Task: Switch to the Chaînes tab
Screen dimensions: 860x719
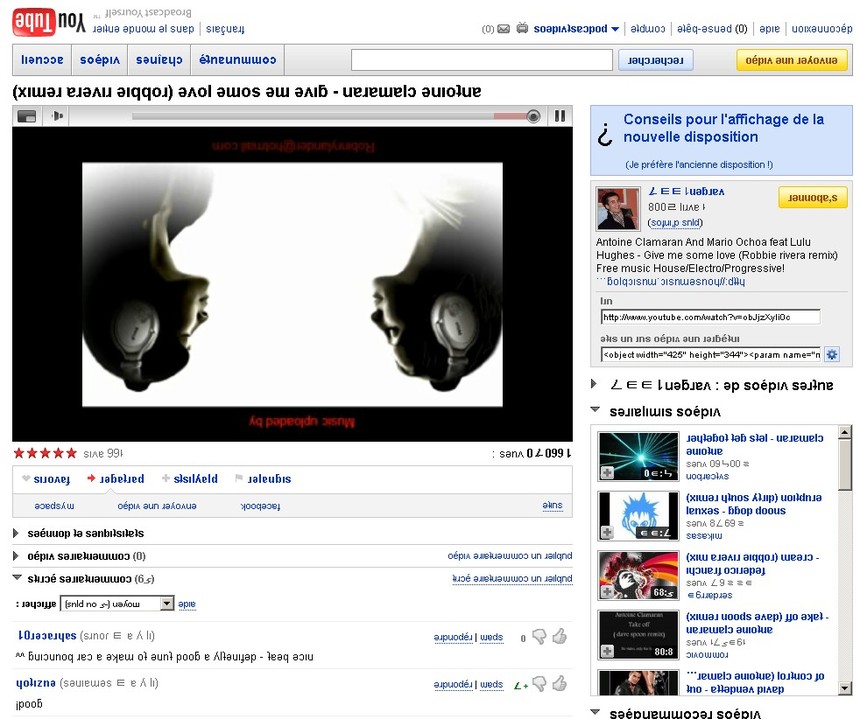Action: coord(159,60)
